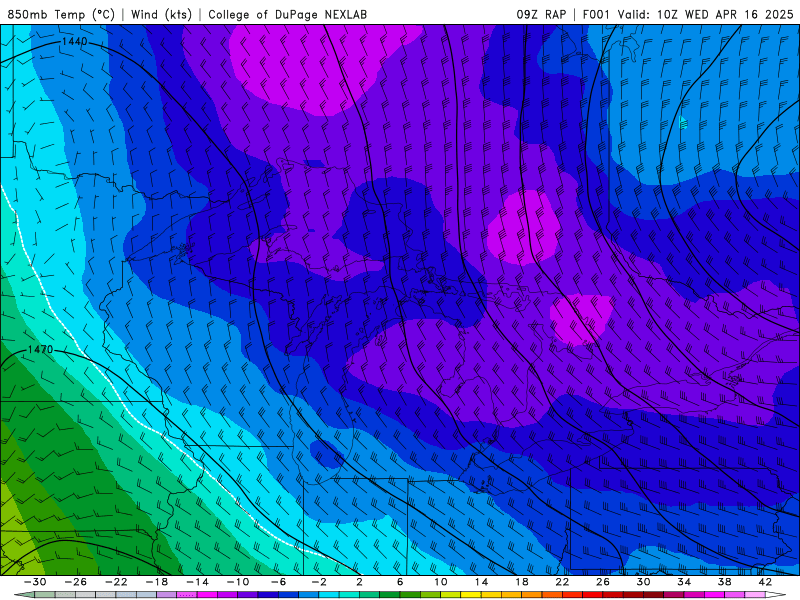Viewport: 800px width, 600px height.
Task: Click the left arrow end of color bar
Action: tap(24, 595)
